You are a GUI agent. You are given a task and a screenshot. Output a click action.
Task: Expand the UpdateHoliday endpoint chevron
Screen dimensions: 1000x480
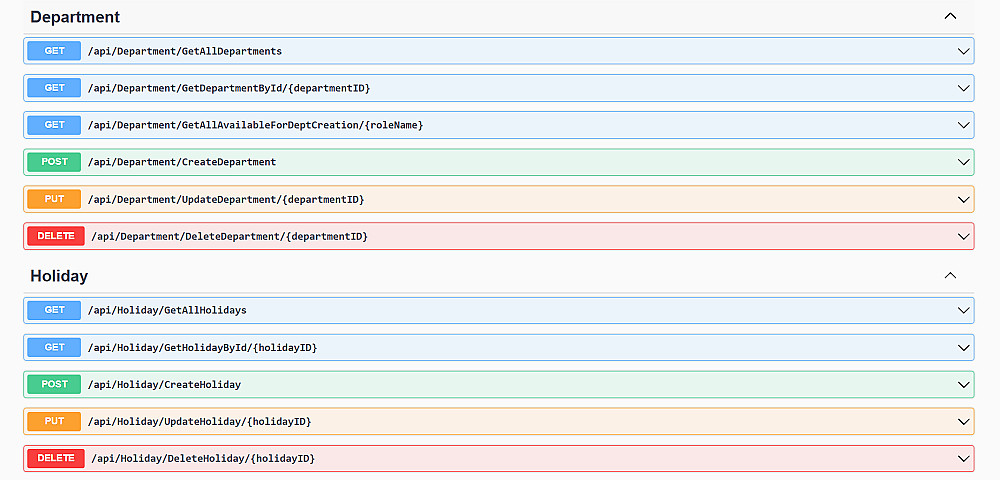[963, 421]
